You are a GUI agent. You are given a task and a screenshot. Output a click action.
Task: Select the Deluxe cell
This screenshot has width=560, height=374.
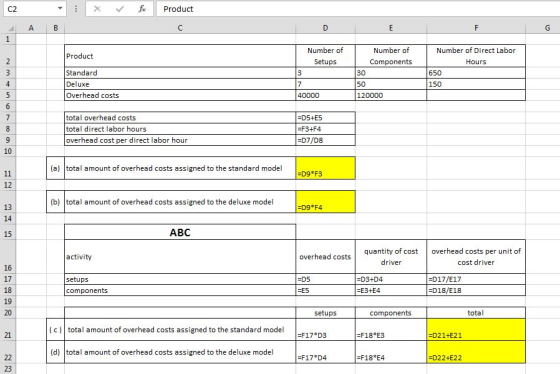click(x=180, y=84)
